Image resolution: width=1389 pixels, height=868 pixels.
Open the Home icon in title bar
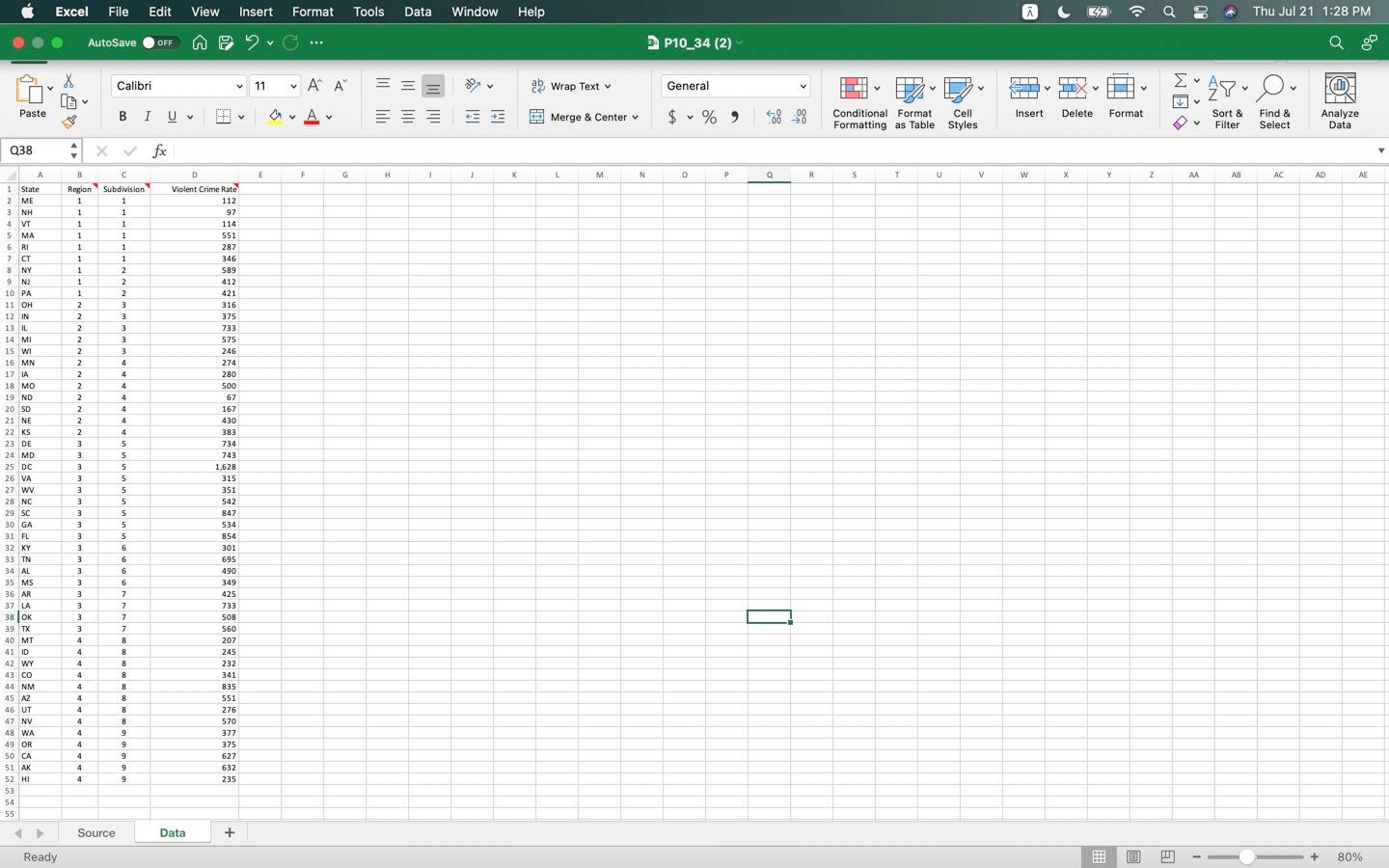tap(200, 42)
